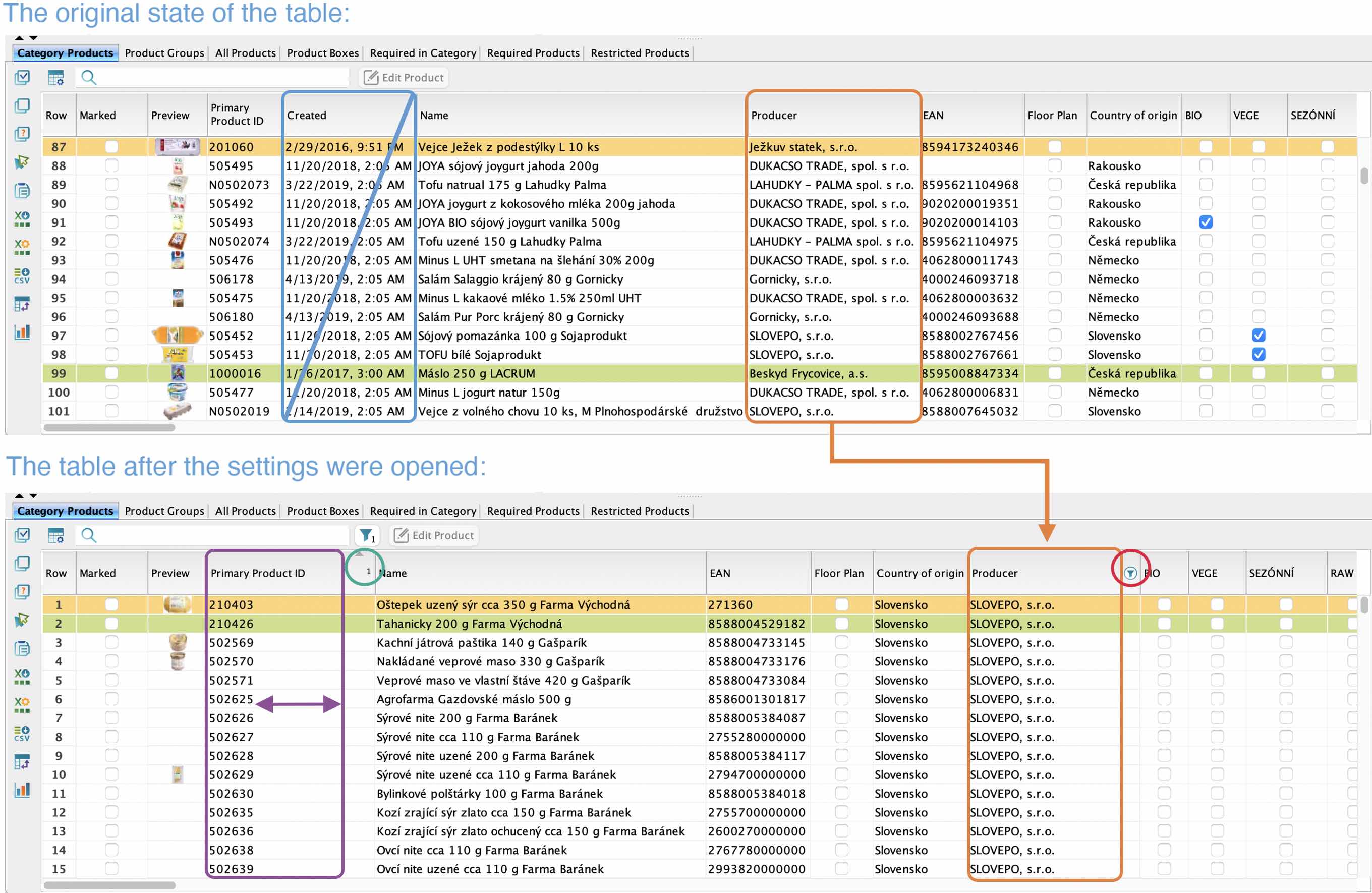Click cursor selection icon in lower table sidebar
The width and height of the screenshot is (1372, 893).
(22, 620)
